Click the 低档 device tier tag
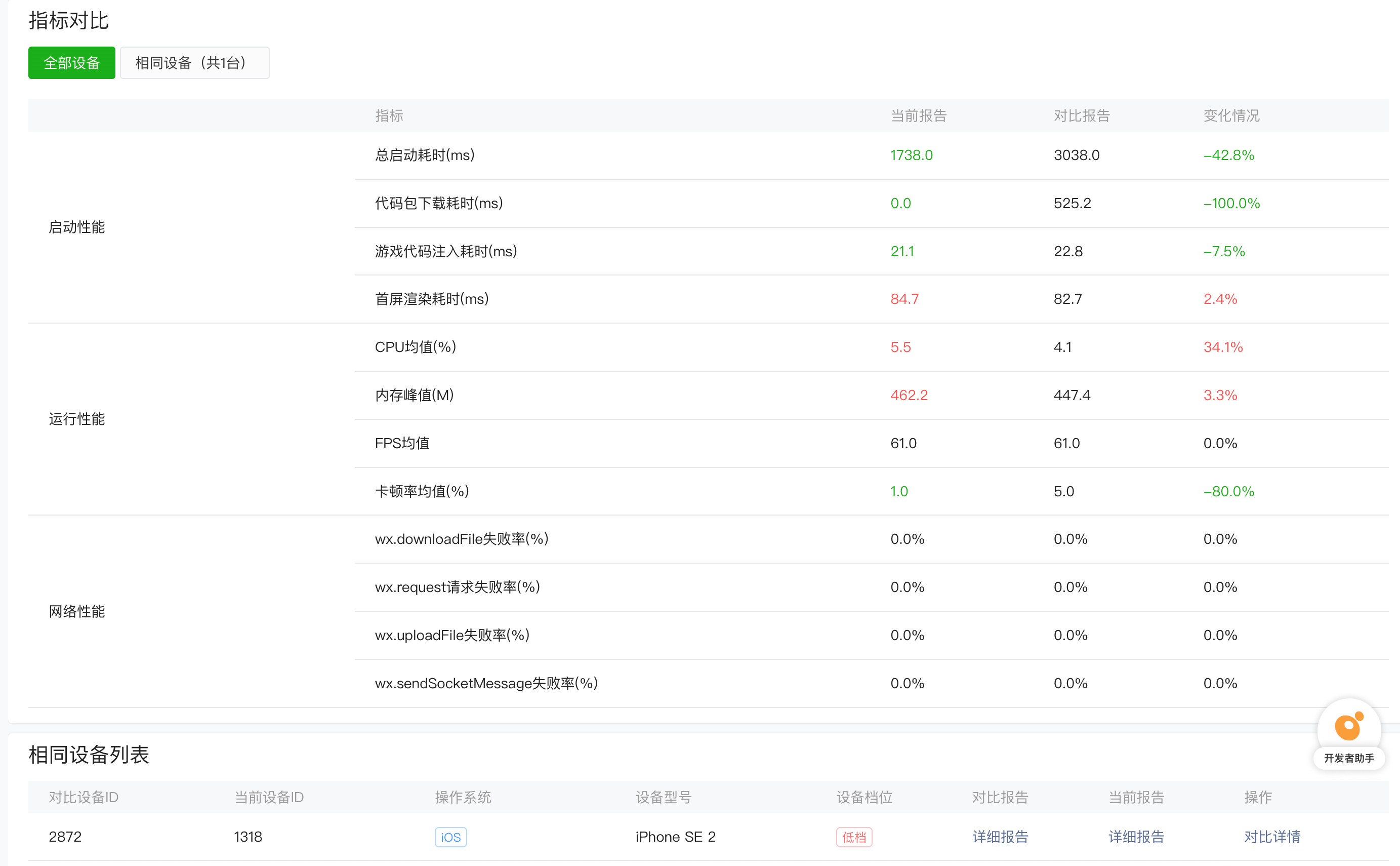 [x=854, y=837]
